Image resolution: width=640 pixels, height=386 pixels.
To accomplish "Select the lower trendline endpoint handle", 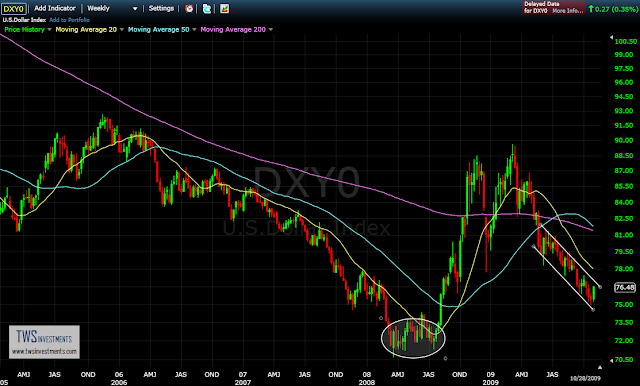I will [593, 310].
